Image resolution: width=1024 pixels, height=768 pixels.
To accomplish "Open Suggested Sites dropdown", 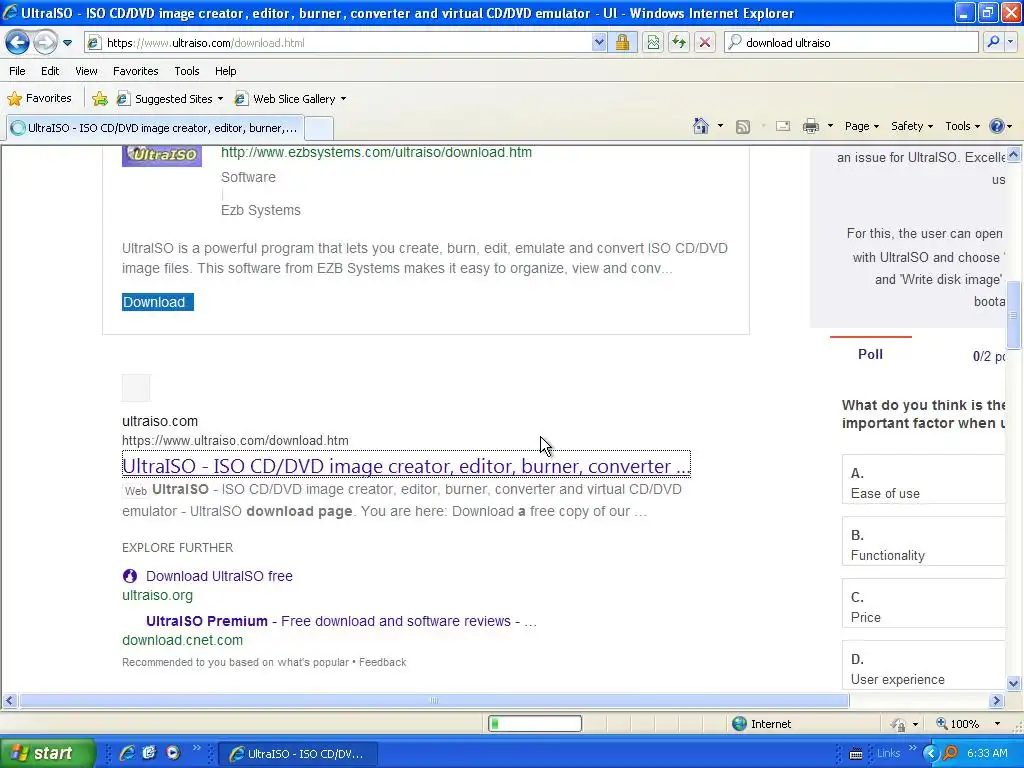I will coord(170,99).
